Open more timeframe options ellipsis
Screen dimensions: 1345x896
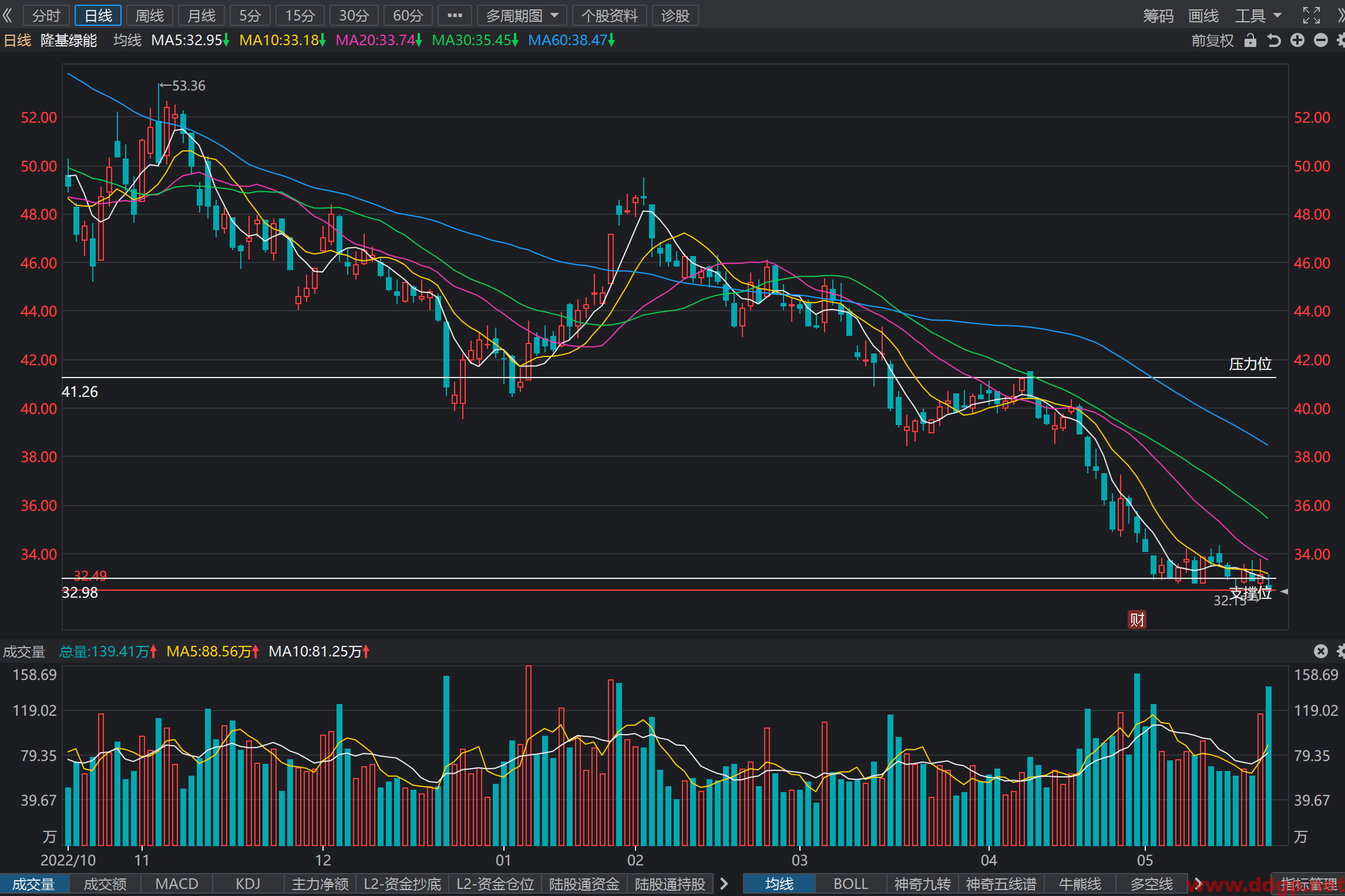[x=455, y=16]
